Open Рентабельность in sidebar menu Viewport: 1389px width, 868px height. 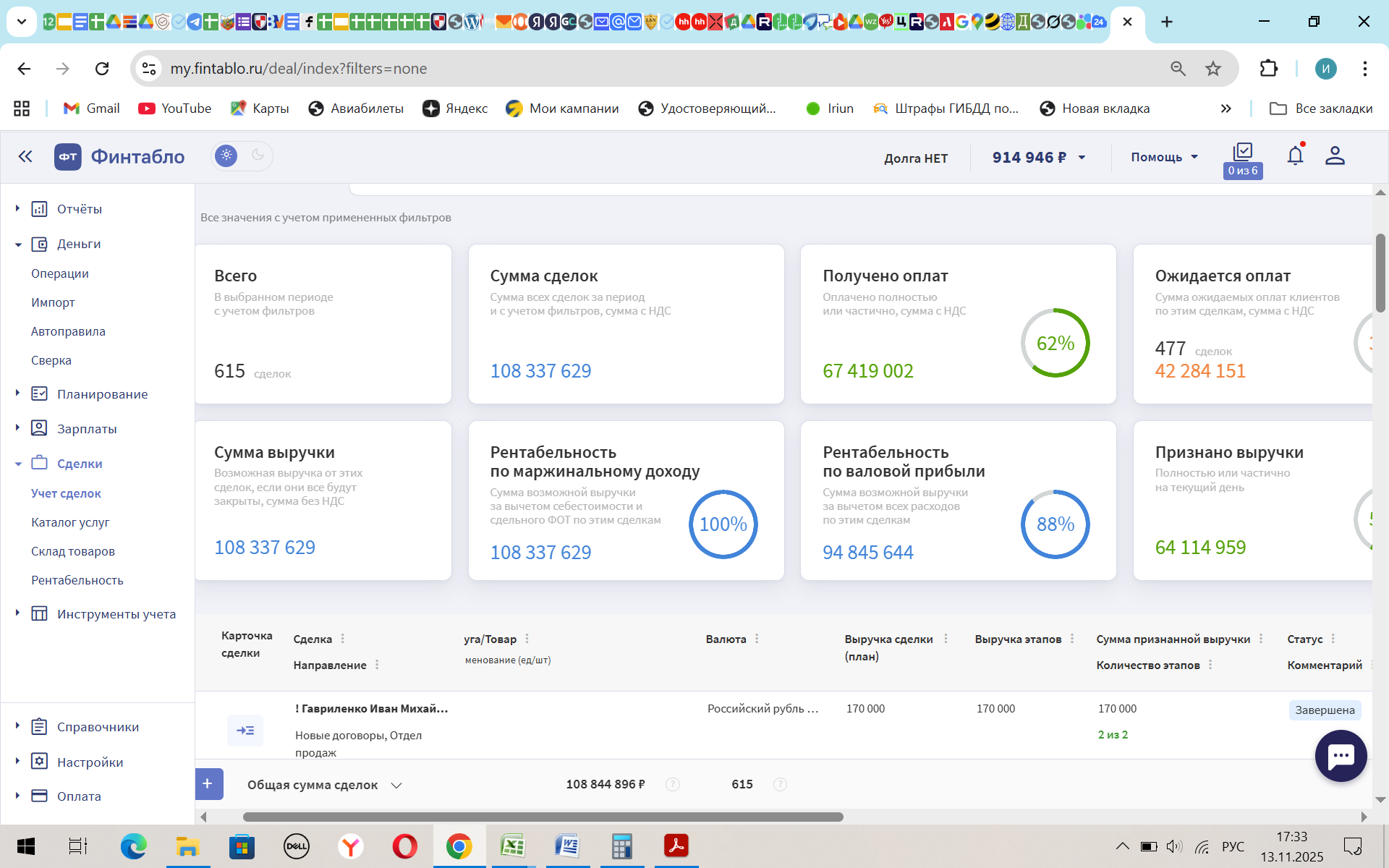pos(77,580)
